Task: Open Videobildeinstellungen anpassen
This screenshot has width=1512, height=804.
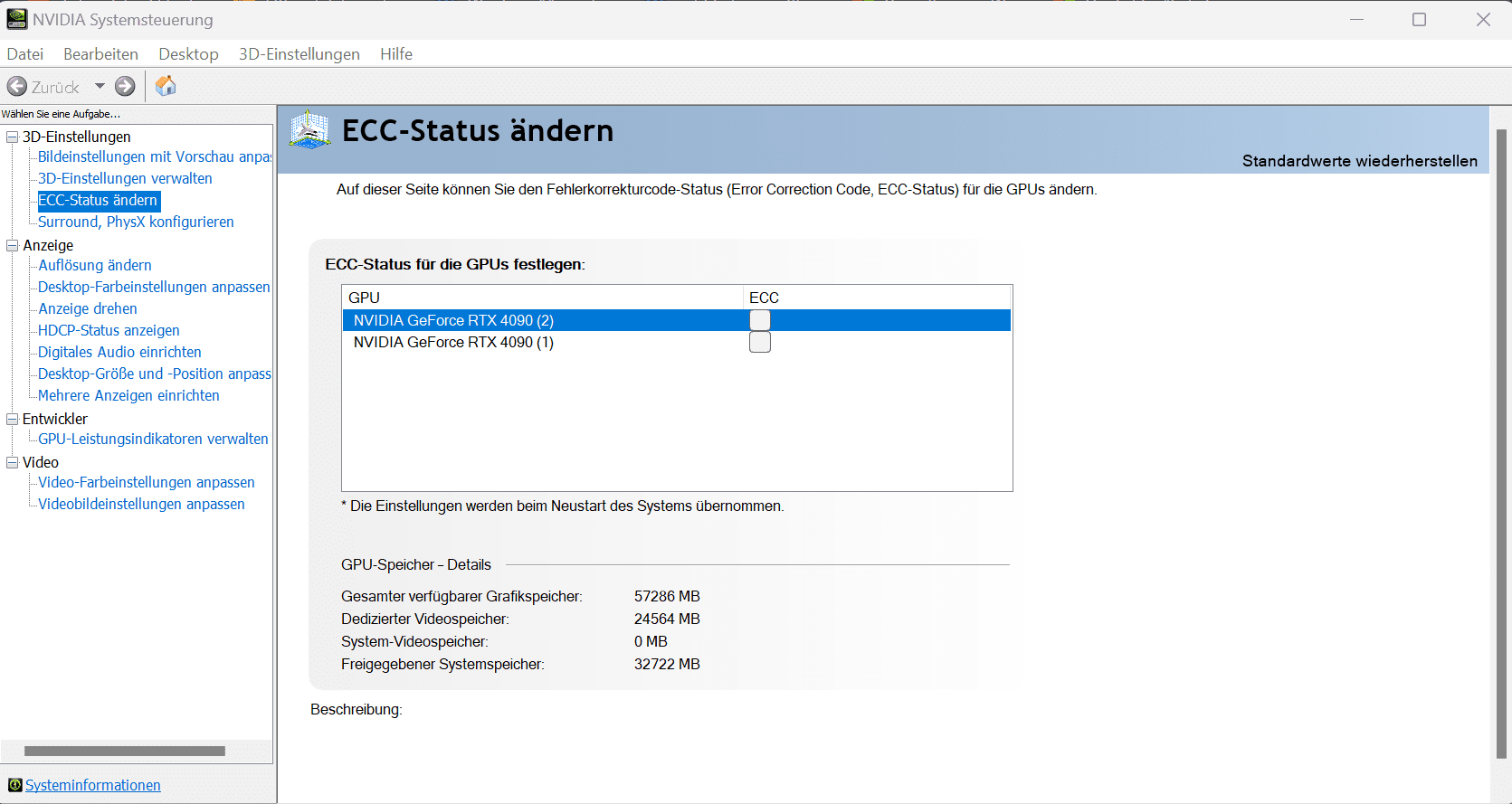Action: coord(141,504)
